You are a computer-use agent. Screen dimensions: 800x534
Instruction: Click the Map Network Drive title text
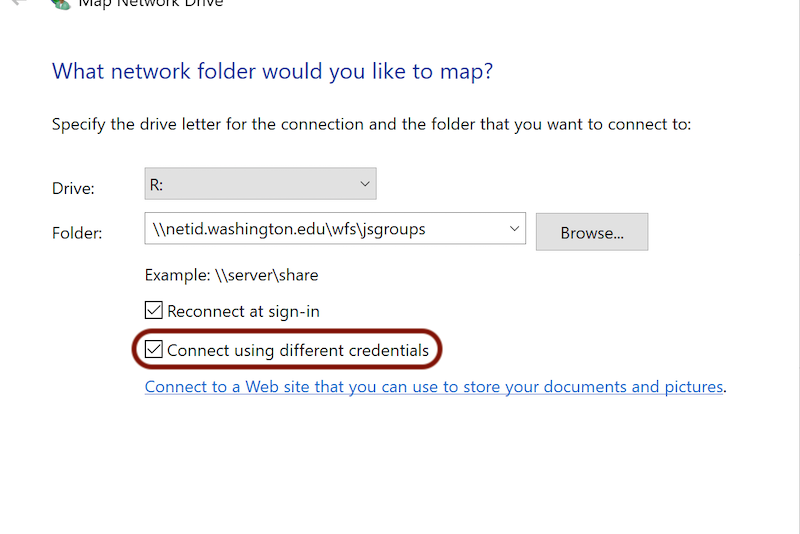click(151, 4)
